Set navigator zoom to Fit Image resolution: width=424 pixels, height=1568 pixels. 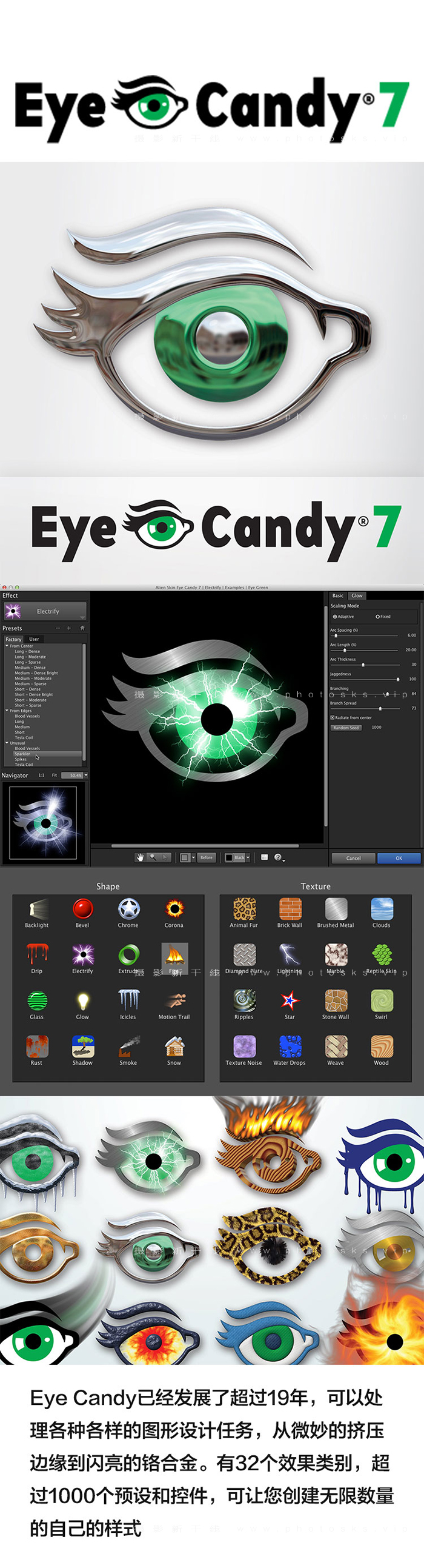[54, 775]
